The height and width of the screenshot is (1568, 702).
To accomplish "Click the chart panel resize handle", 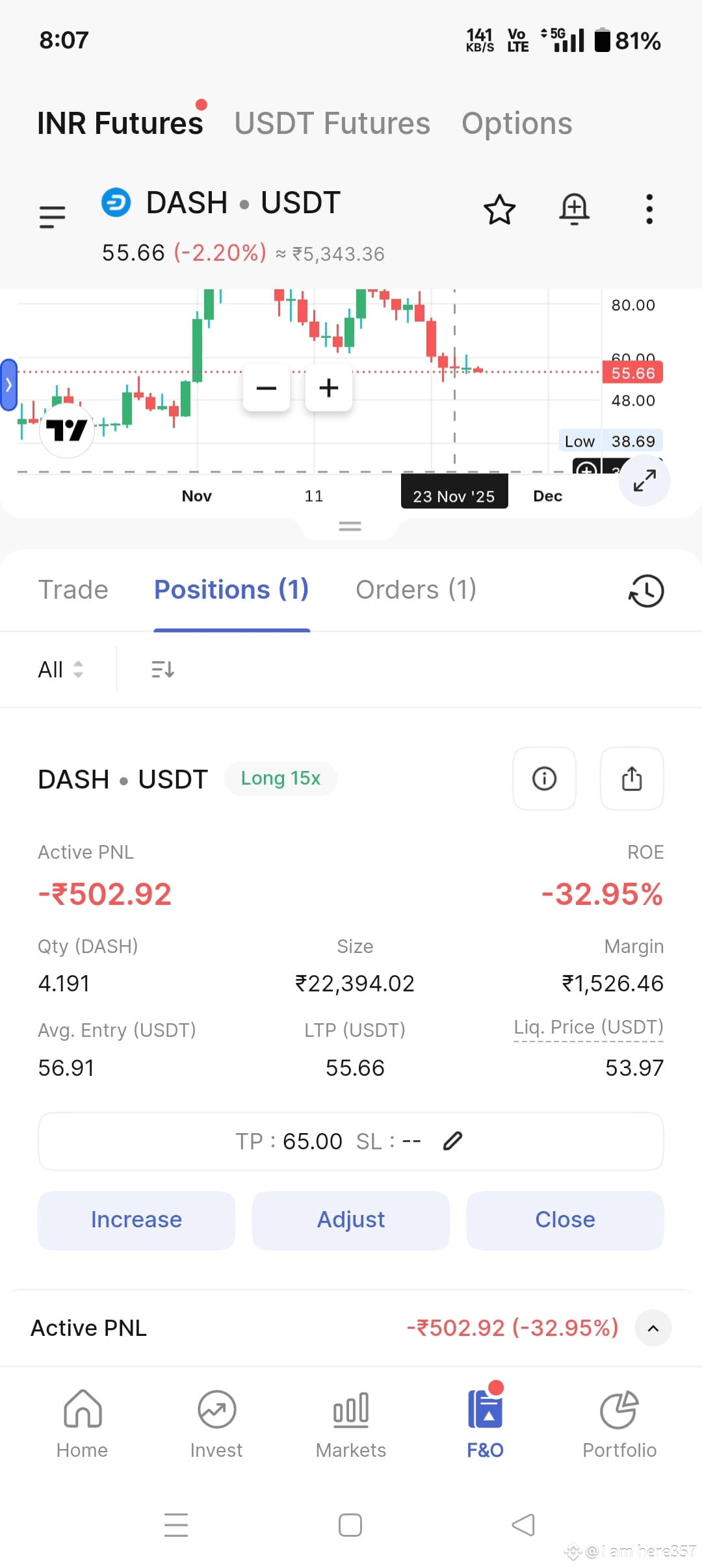I will (350, 527).
